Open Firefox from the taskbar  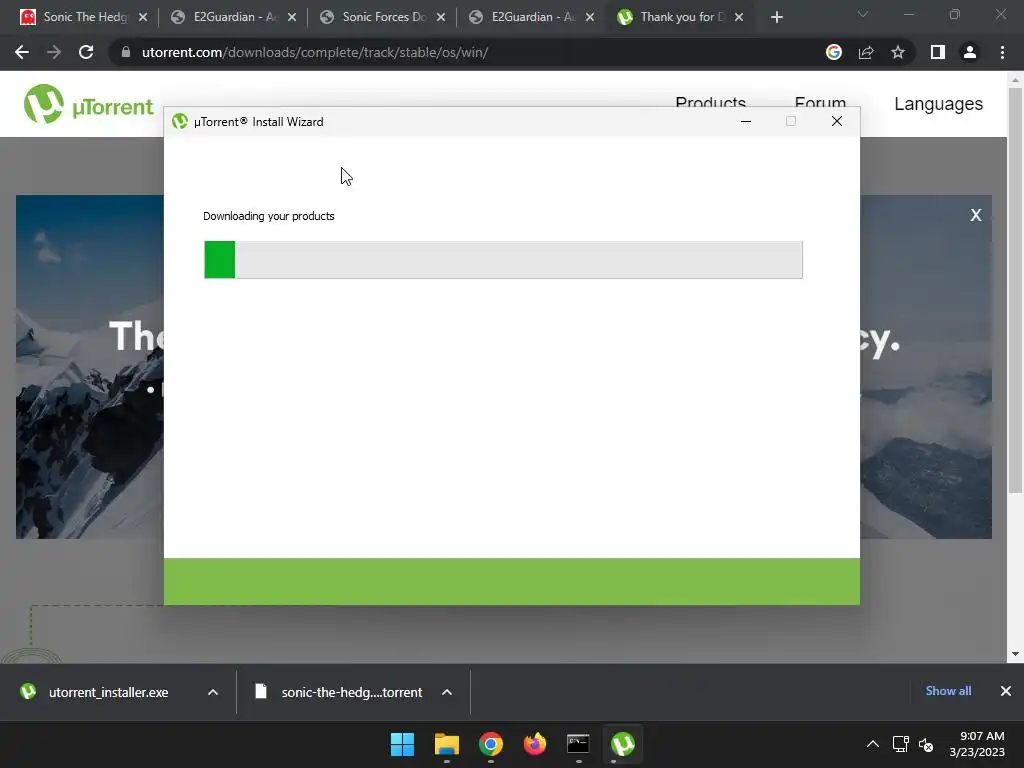[535, 744]
